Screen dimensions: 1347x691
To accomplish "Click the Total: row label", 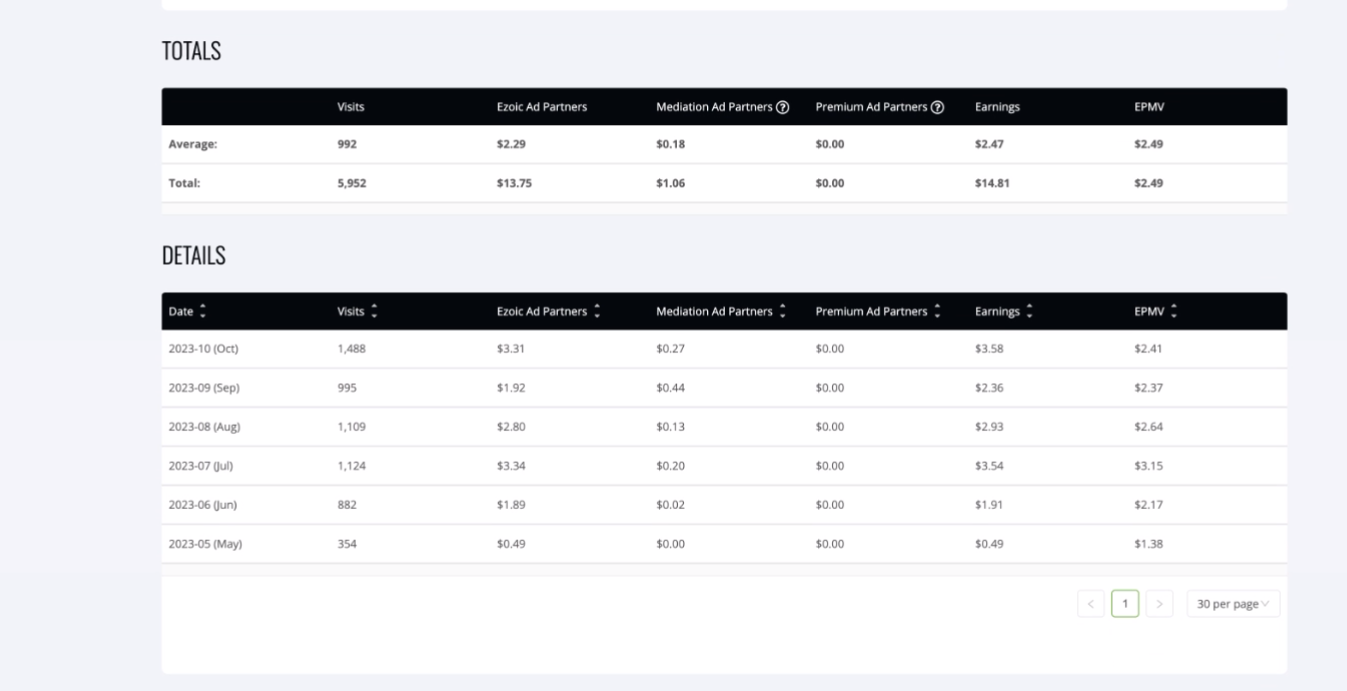I will [184, 183].
